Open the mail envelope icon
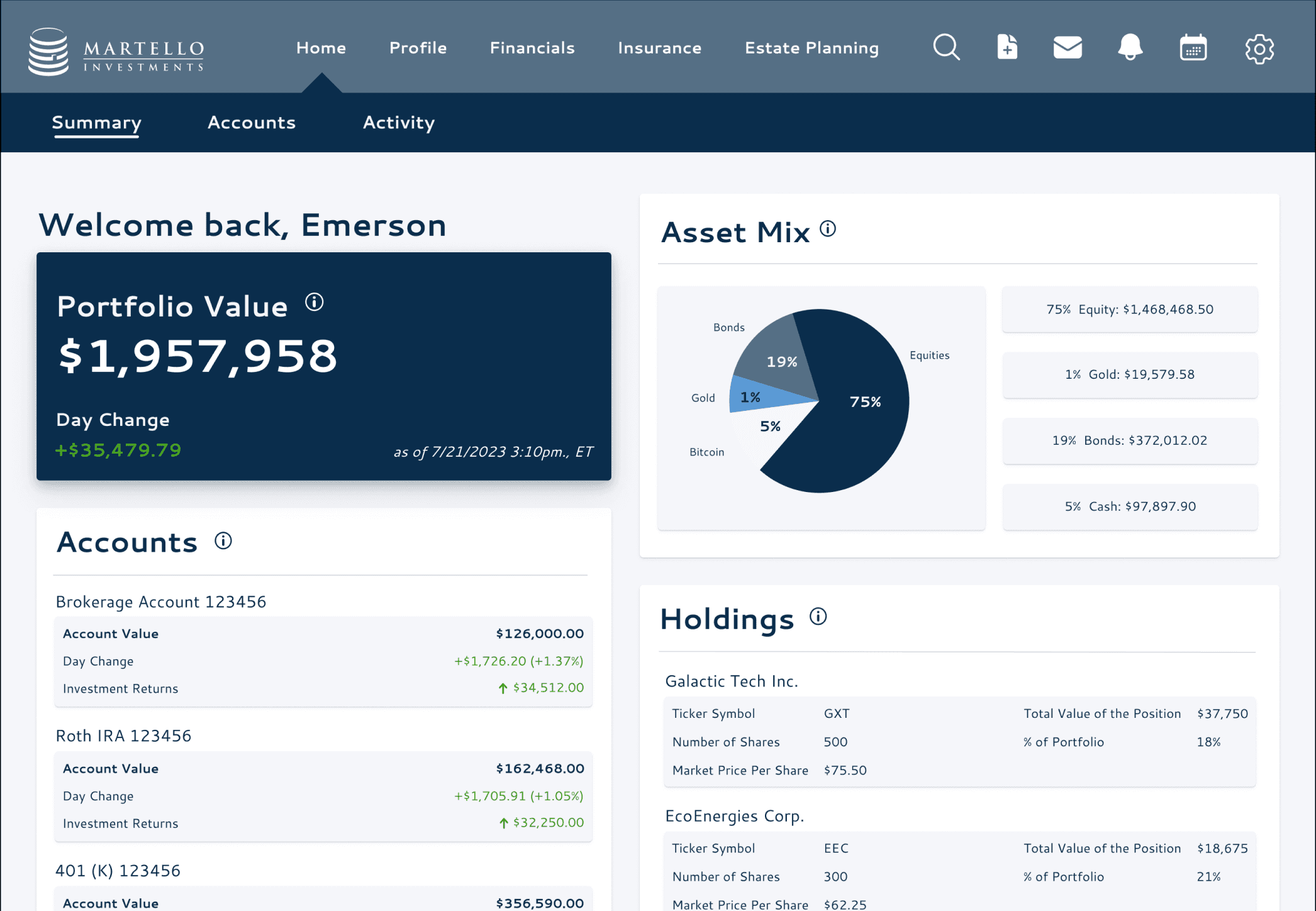The height and width of the screenshot is (911, 1316). tap(1068, 47)
